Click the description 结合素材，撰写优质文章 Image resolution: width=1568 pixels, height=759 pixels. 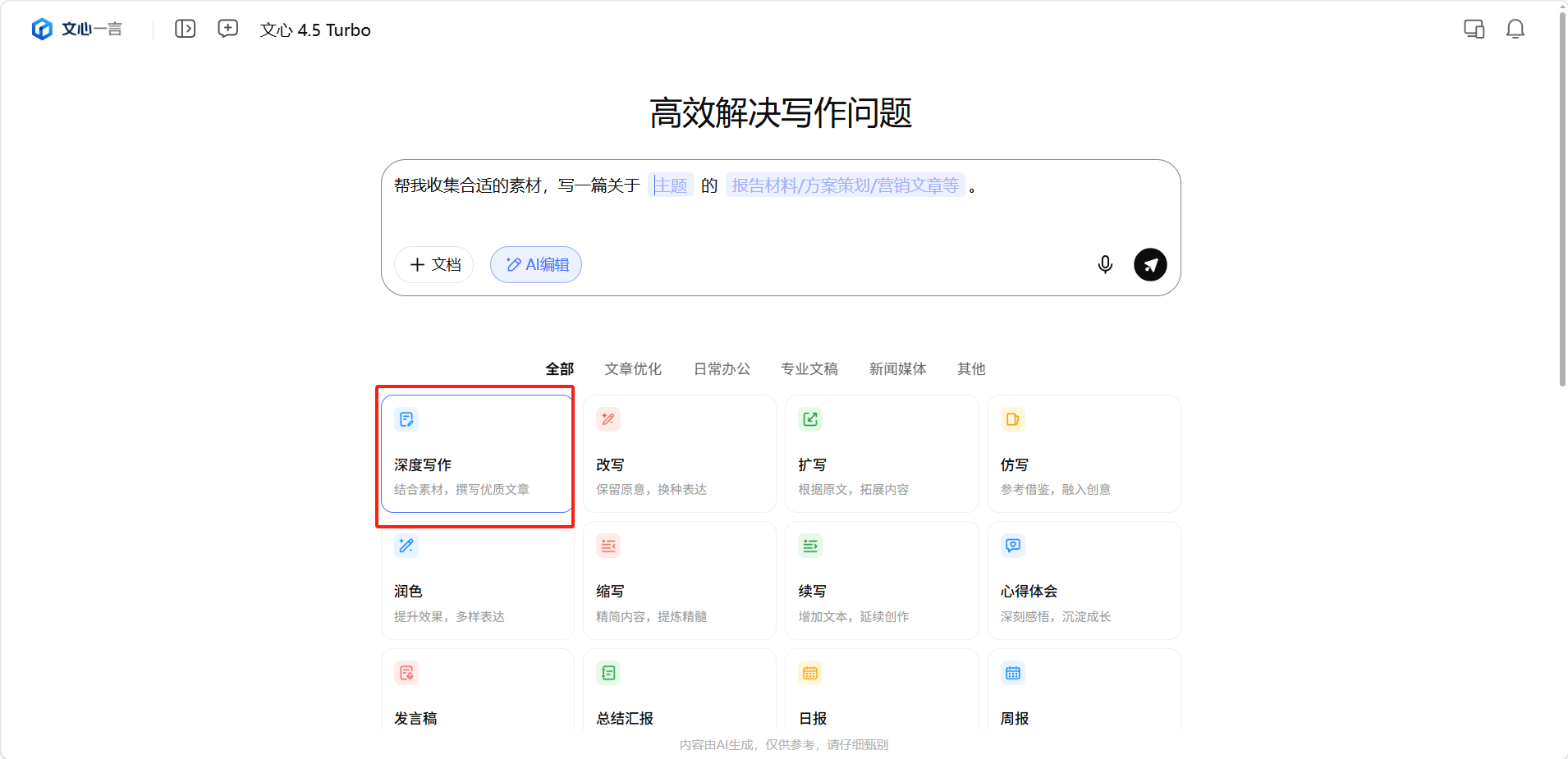pos(461,489)
